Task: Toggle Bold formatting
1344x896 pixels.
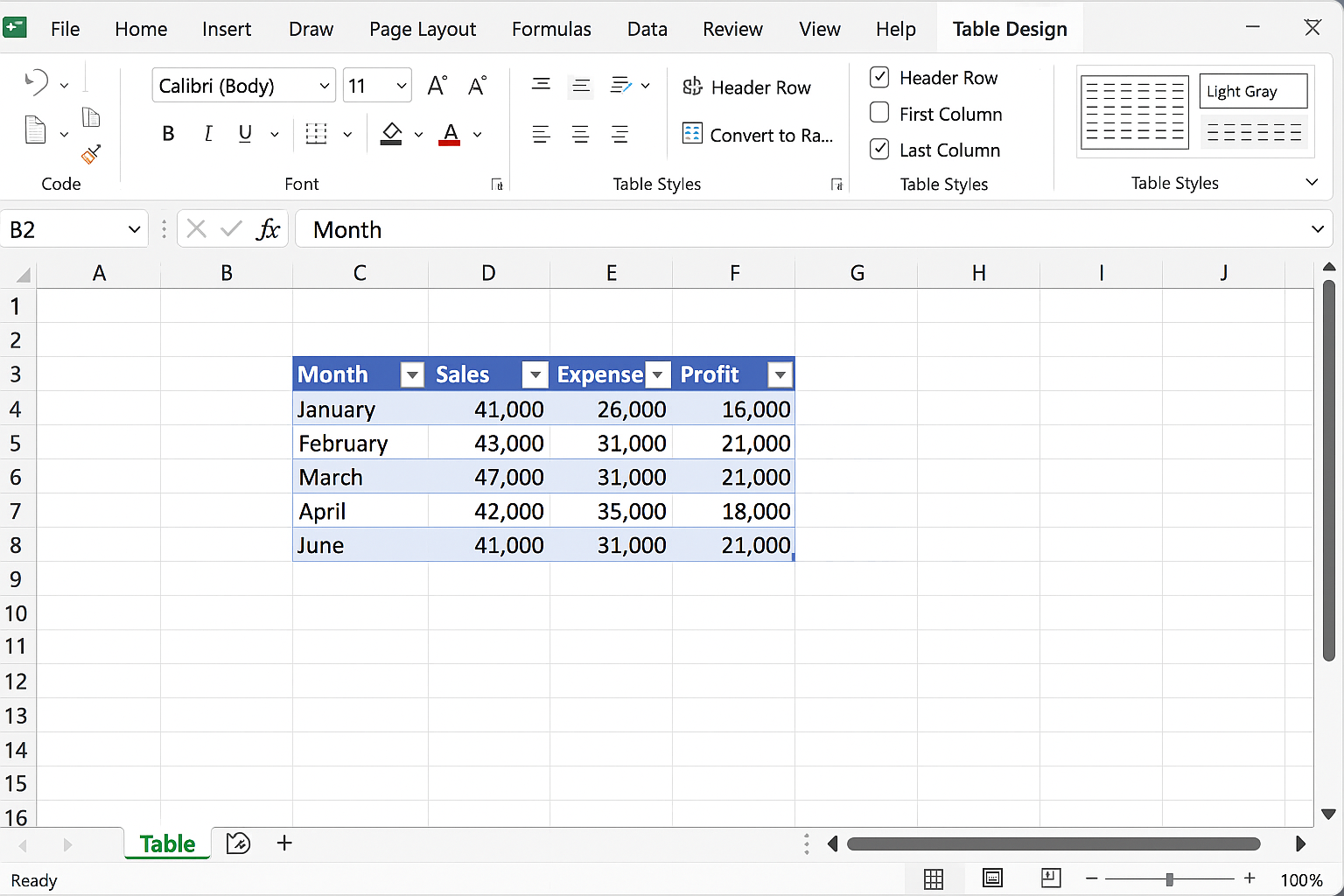Action: pyautogui.click(x=168, y=134)
